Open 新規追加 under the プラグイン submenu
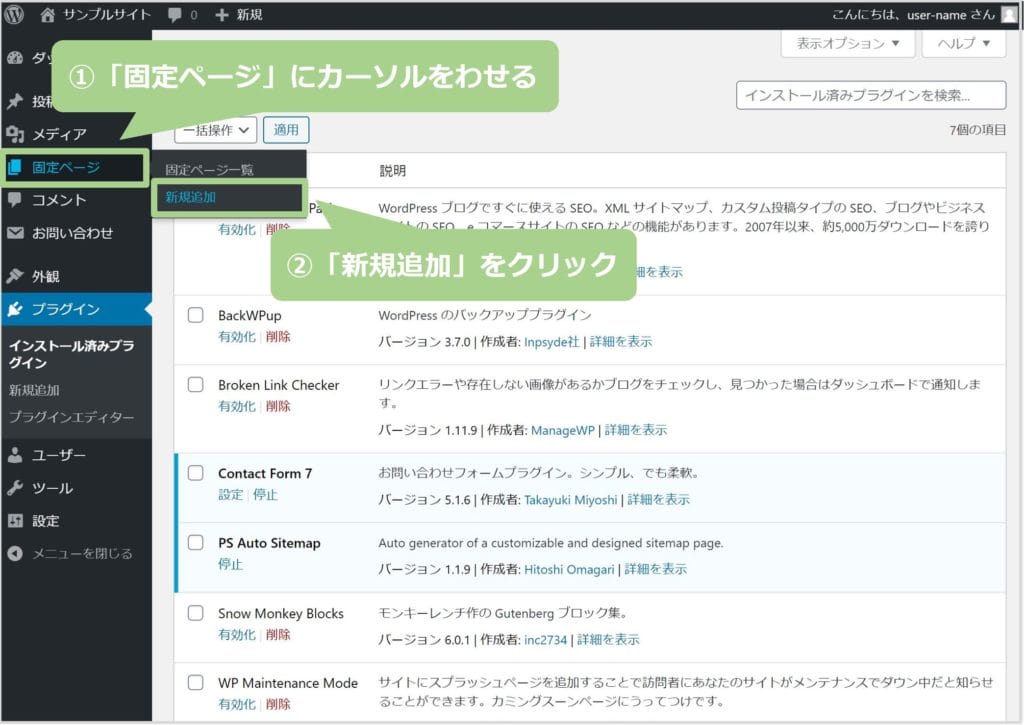The image size is (1024, 725). 34,390
